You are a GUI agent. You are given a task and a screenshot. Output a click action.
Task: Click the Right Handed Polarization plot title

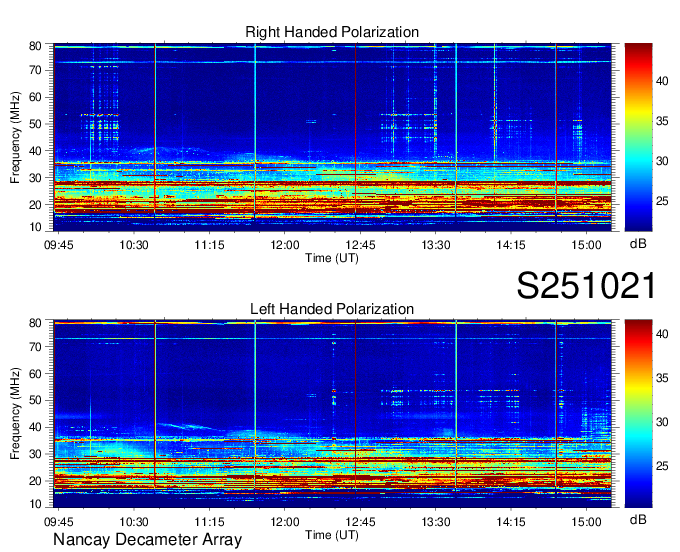click(x=332, y=32)
